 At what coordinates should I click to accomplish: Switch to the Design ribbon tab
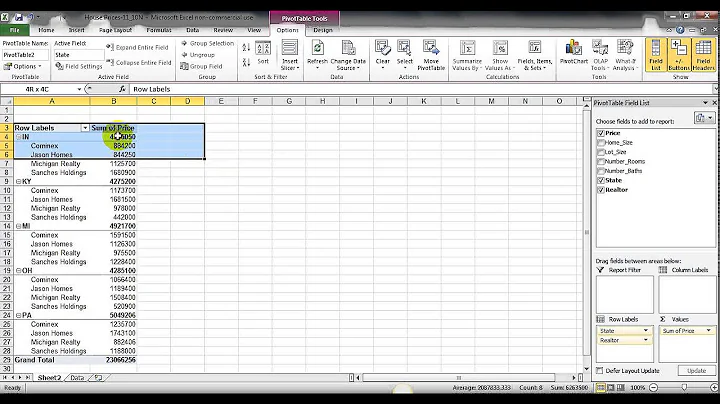[323, 30]
